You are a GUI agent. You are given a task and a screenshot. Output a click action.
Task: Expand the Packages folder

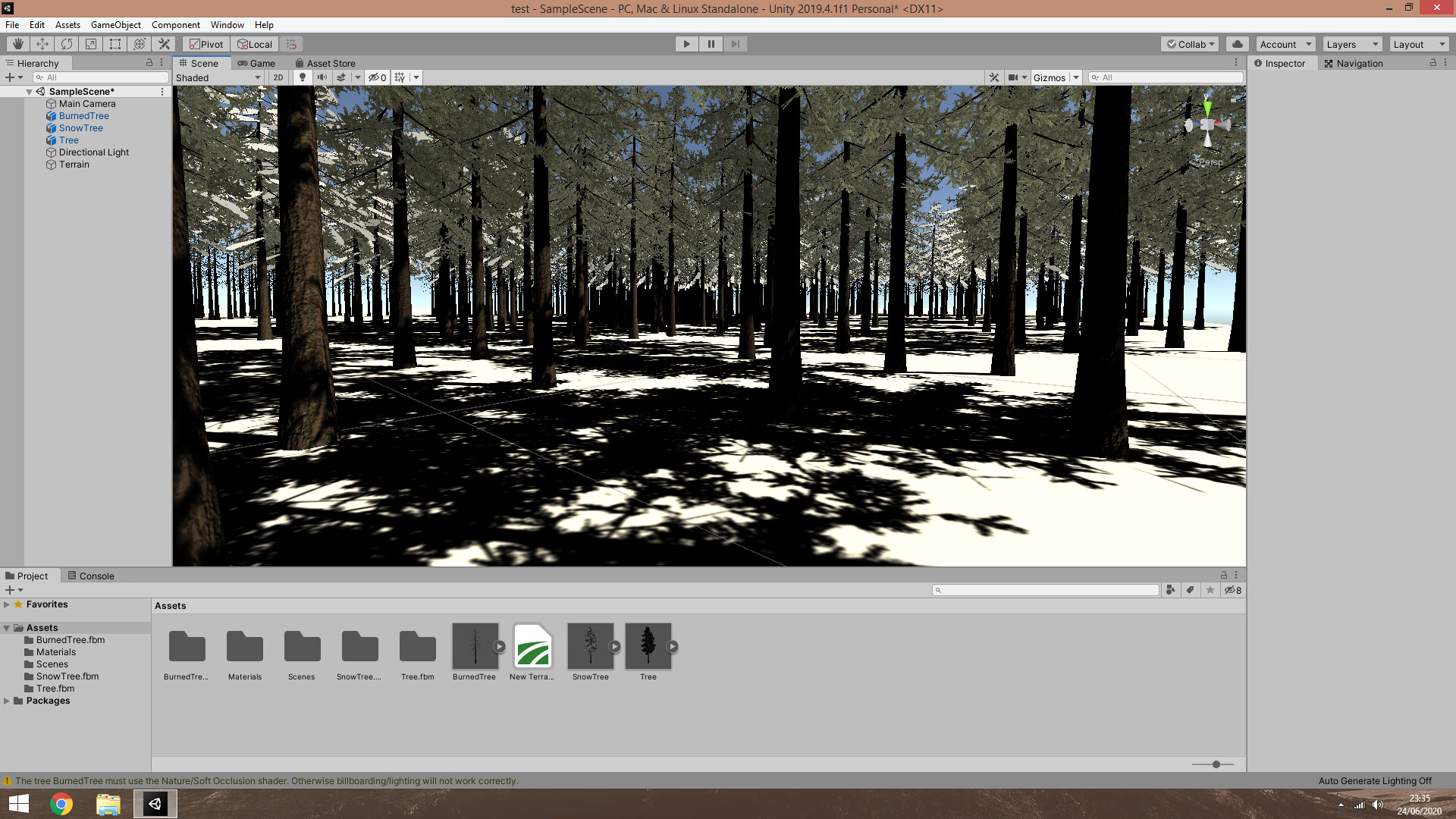click(x=7, y=701)
